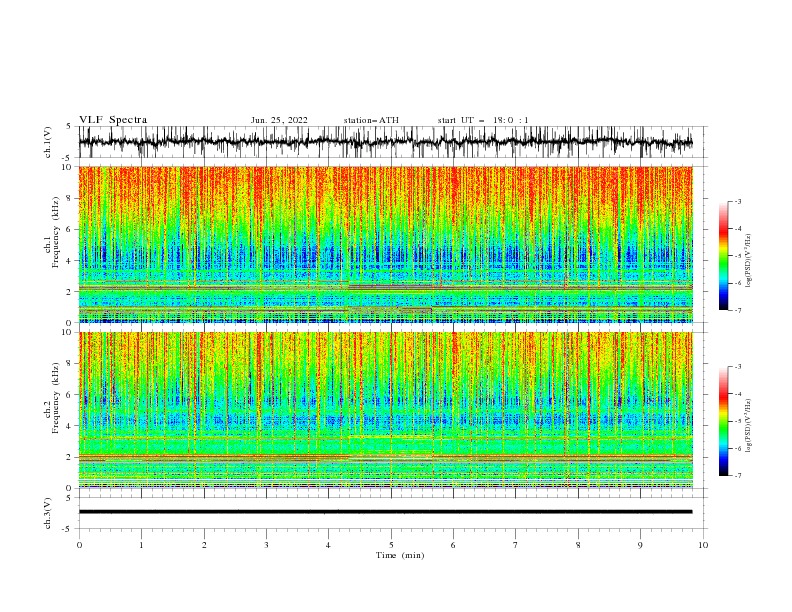The image size is (792, 612).
Task: Click the "Time (min)" axis title
Action: (x=400, y=555)
